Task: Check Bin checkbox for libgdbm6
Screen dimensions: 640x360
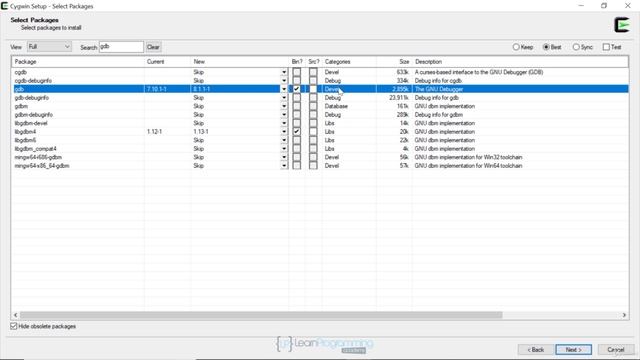Action: [x=297, y=140]
